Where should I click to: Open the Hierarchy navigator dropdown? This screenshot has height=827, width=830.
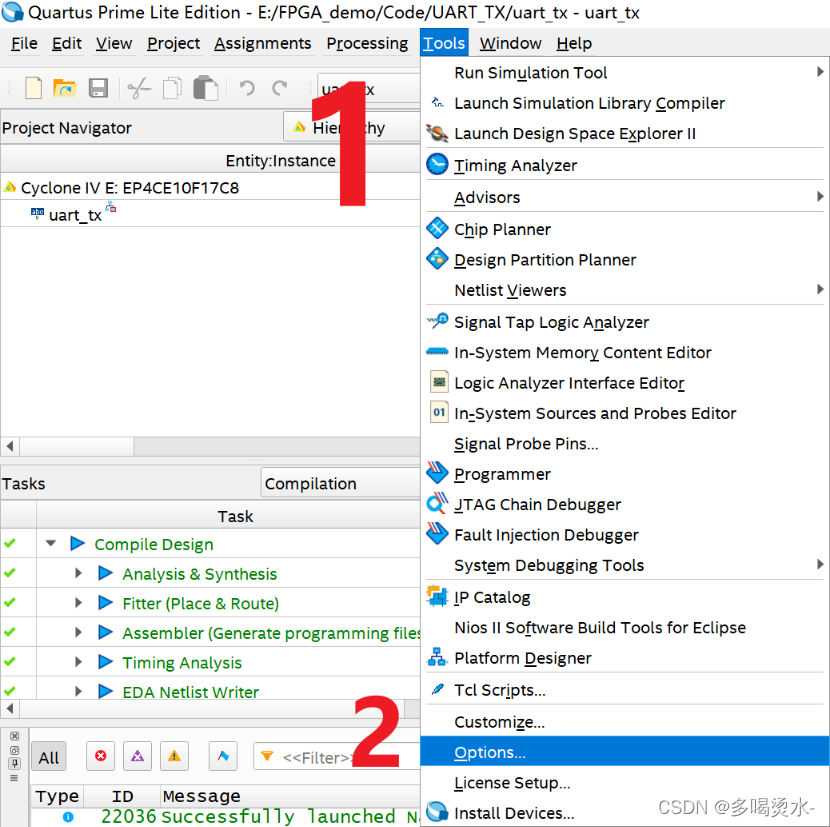coord(351,127)
